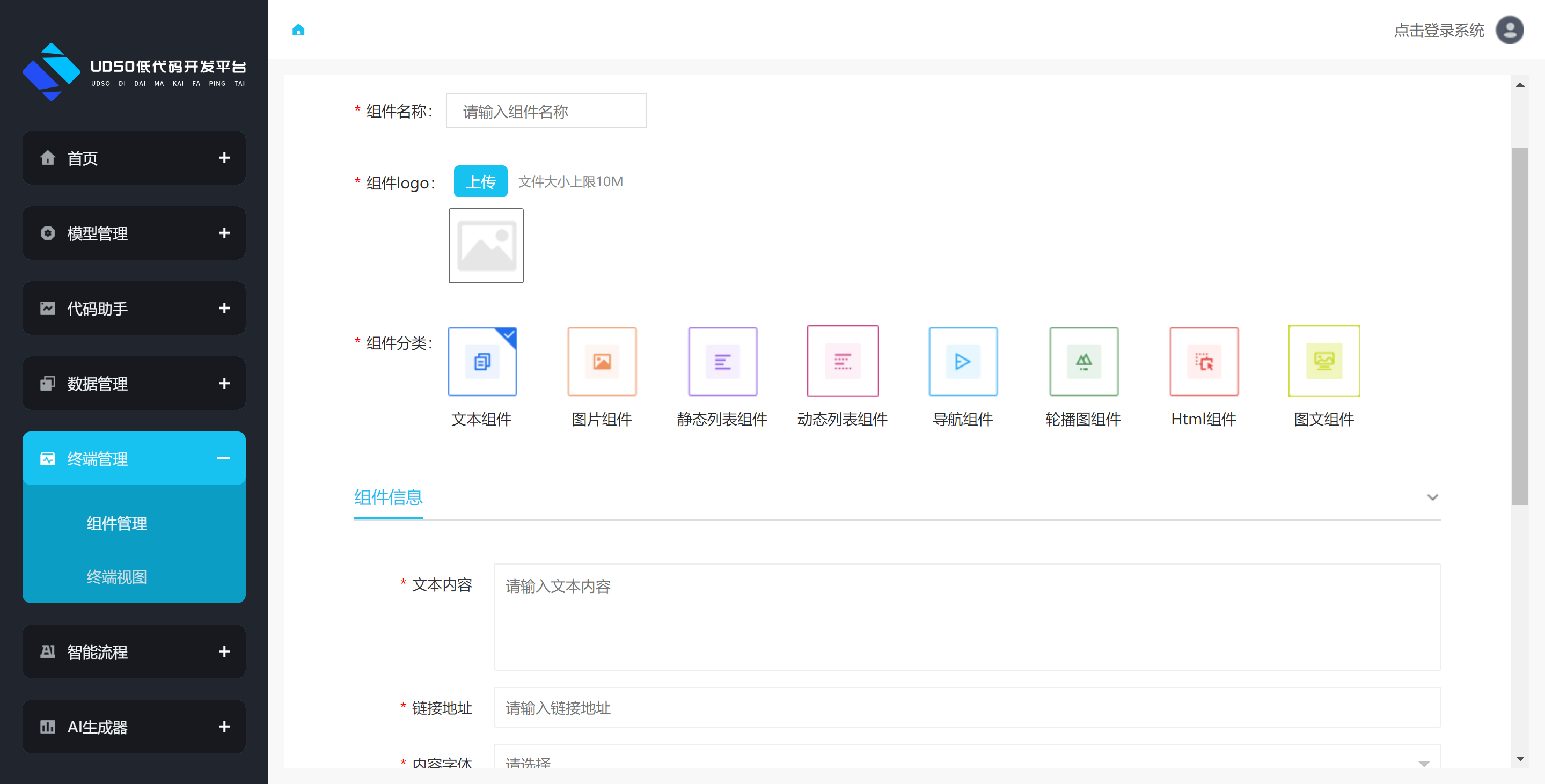
Task: Pick the 导航组件 play icon
Action: [963, 361]
